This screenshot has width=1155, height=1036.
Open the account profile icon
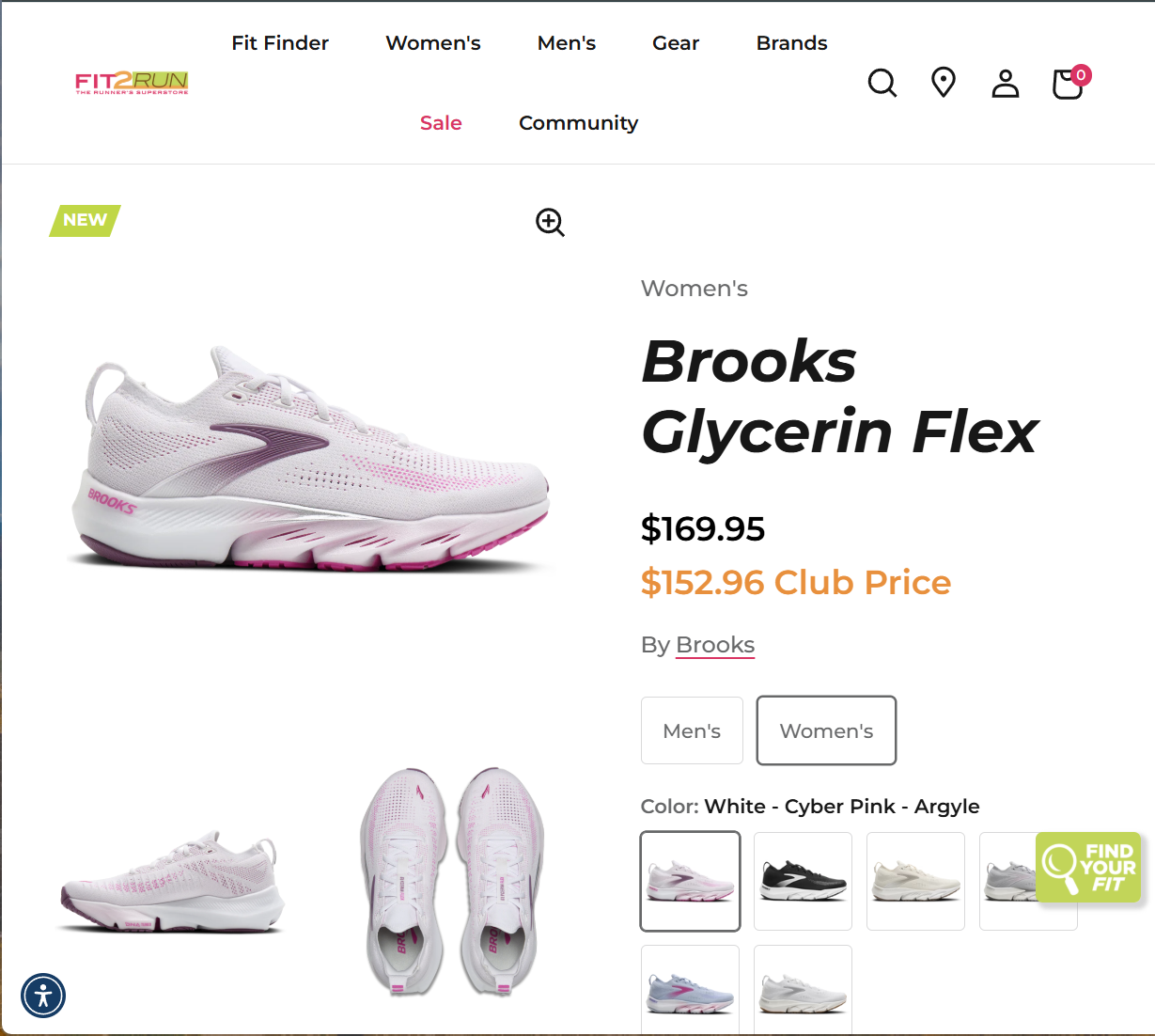point(1006,83)
